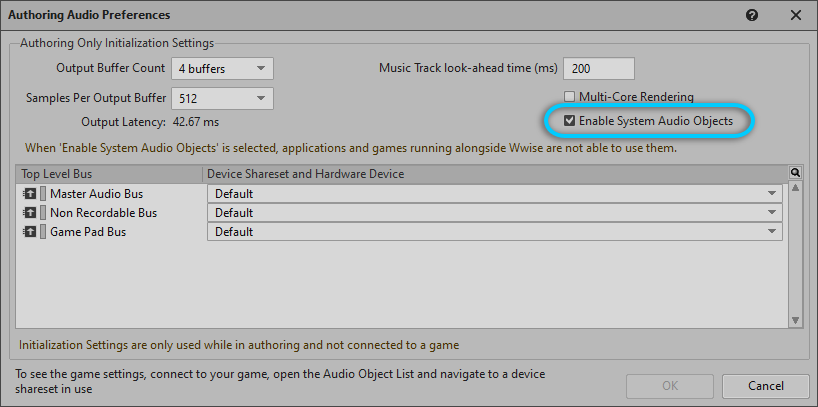Viewport: 818px width, 407px height.
Task: Click the Top Level Bus column header
Action: pyautogui.click(x=110, y=174)
